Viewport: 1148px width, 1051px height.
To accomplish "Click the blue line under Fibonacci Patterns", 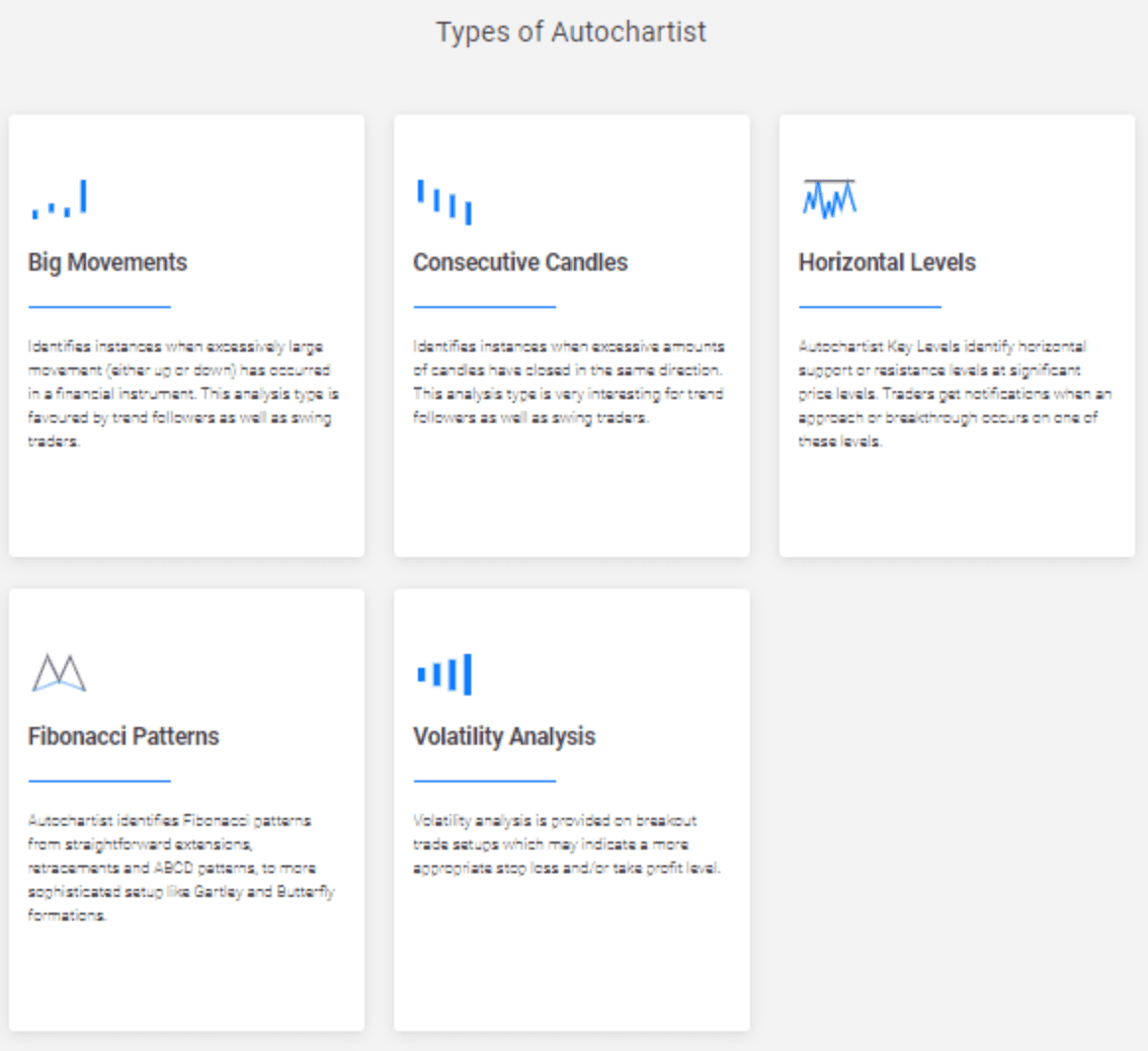I will tap(99, 781).
